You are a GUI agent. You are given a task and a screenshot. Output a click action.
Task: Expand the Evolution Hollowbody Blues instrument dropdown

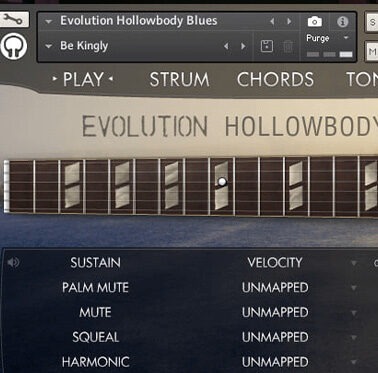pyautogui.click(x=49, y=22)
